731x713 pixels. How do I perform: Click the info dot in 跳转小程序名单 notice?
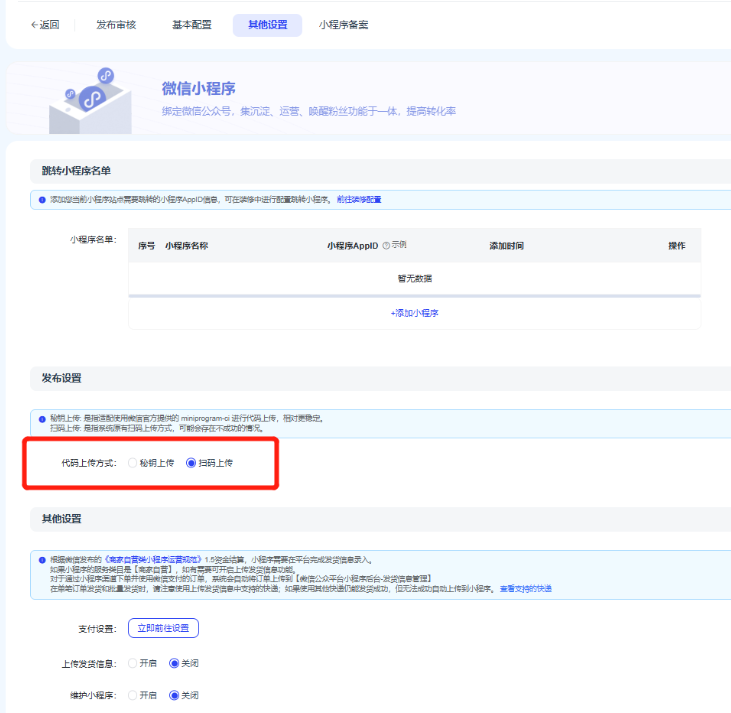point(42,200)
